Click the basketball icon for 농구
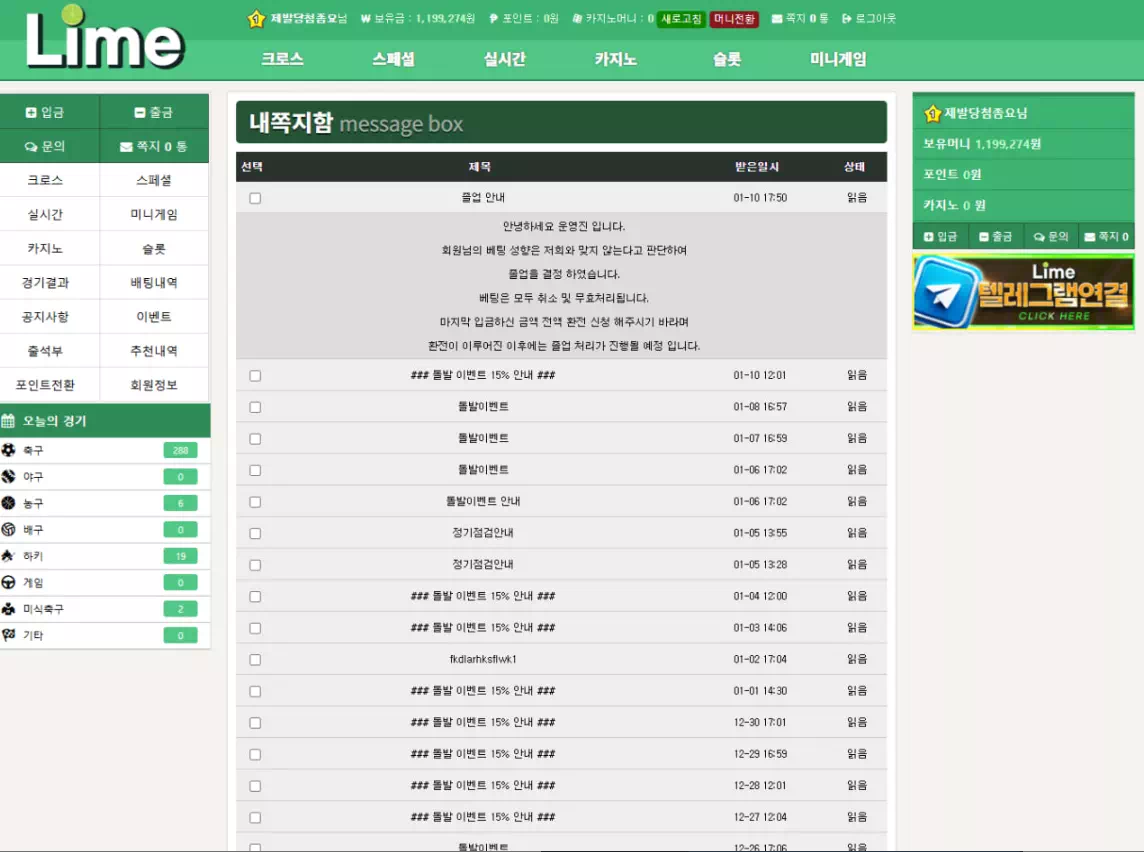 tap(9, 503)
